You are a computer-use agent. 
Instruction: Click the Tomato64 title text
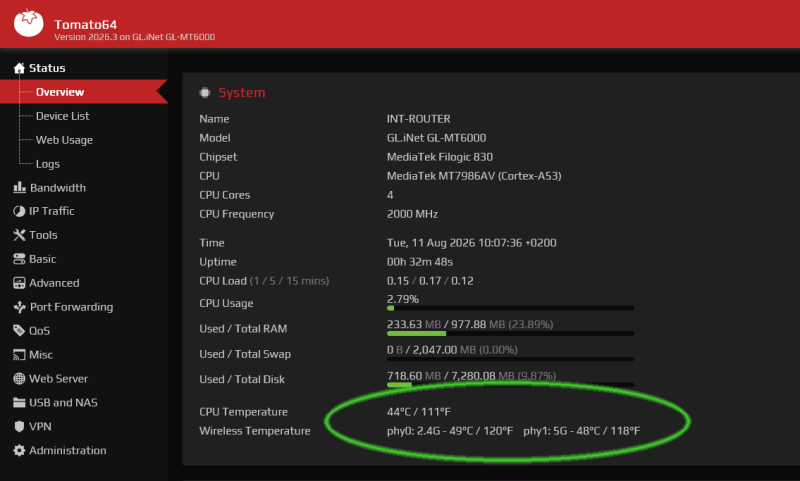point(85,24)
